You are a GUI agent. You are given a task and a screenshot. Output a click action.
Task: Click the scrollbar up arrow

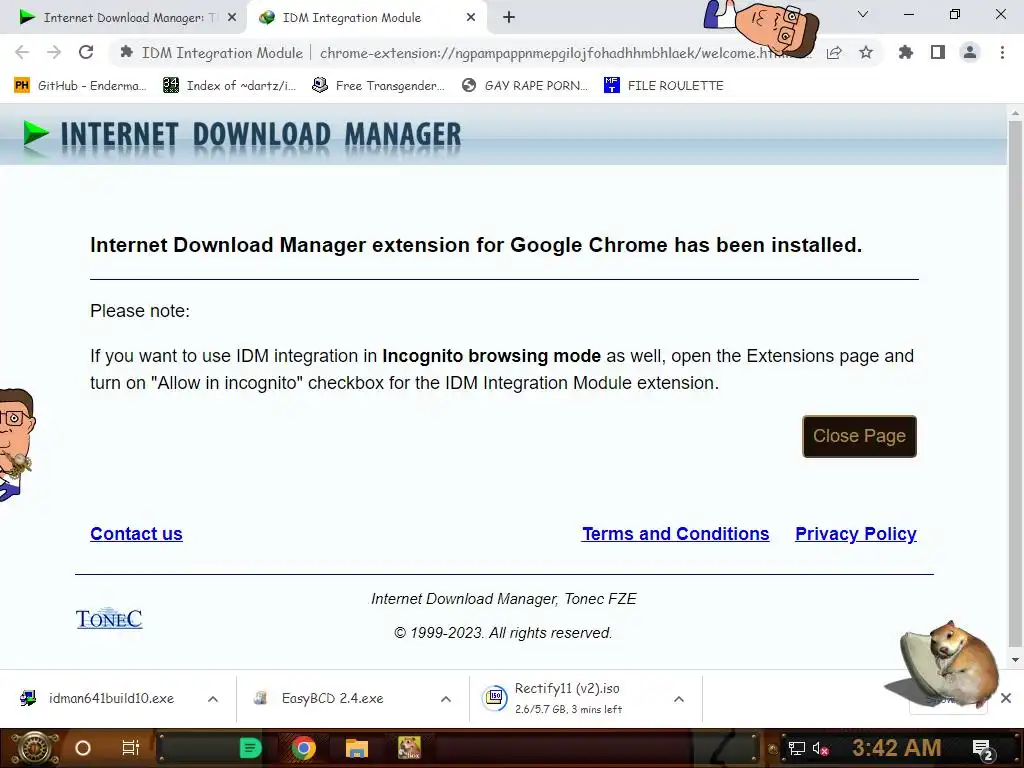point(1015,113)
